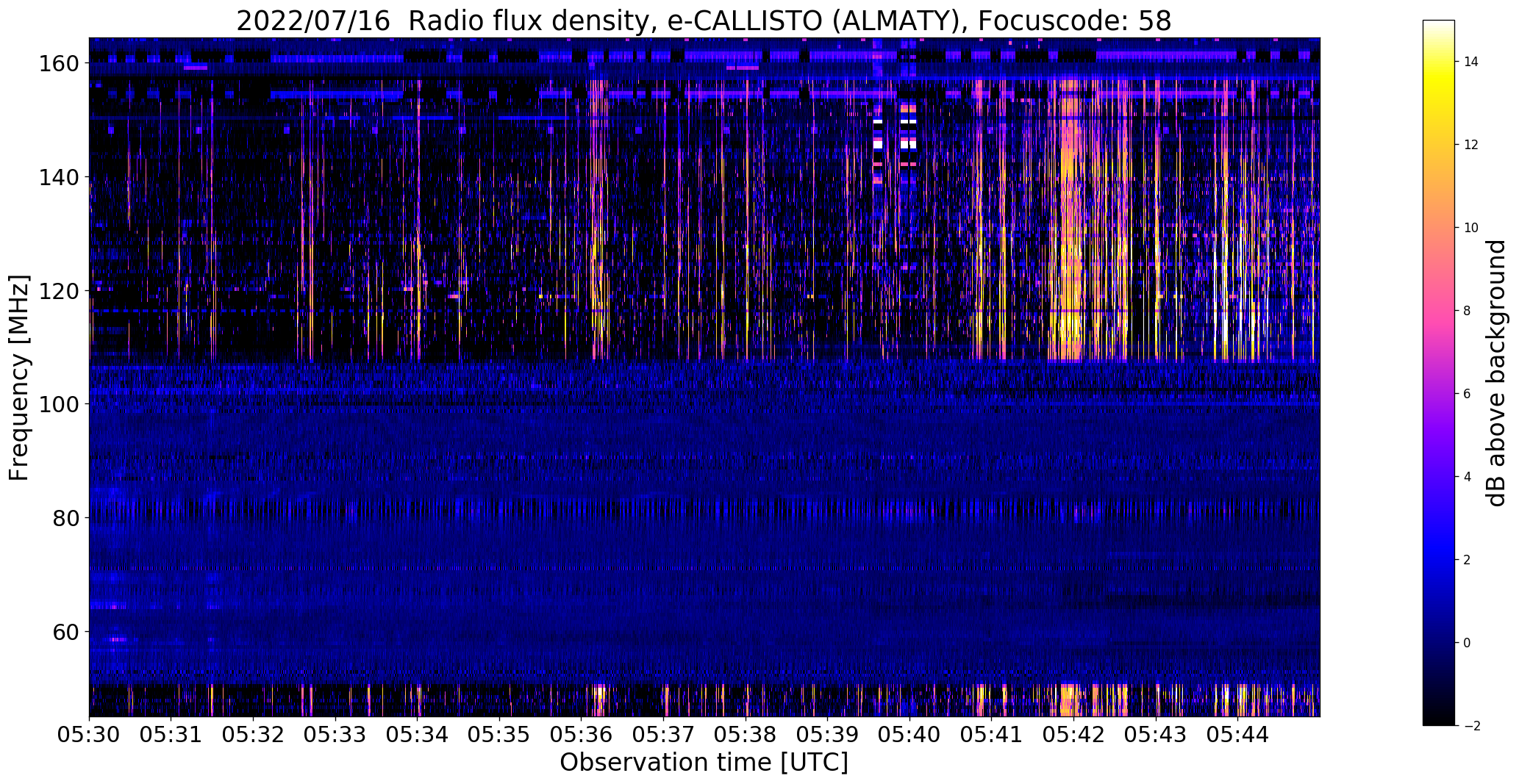Click the colorbar tick label 14

(1471, 62)
